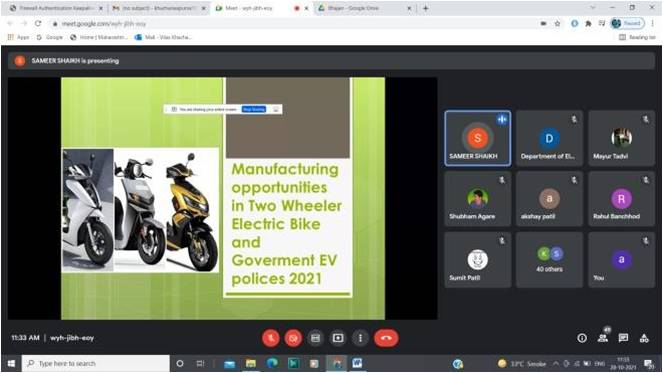
Task: Reload the Meet page
Action: point(38,24)
